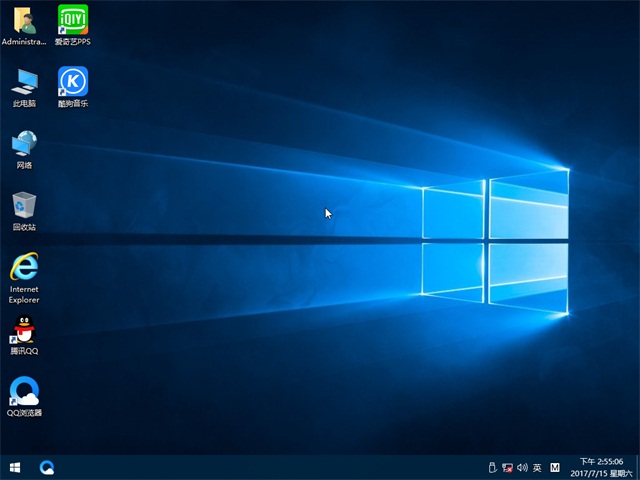Open the clock showing 2:55:06
640x480 pixels.
click(602, 467)
